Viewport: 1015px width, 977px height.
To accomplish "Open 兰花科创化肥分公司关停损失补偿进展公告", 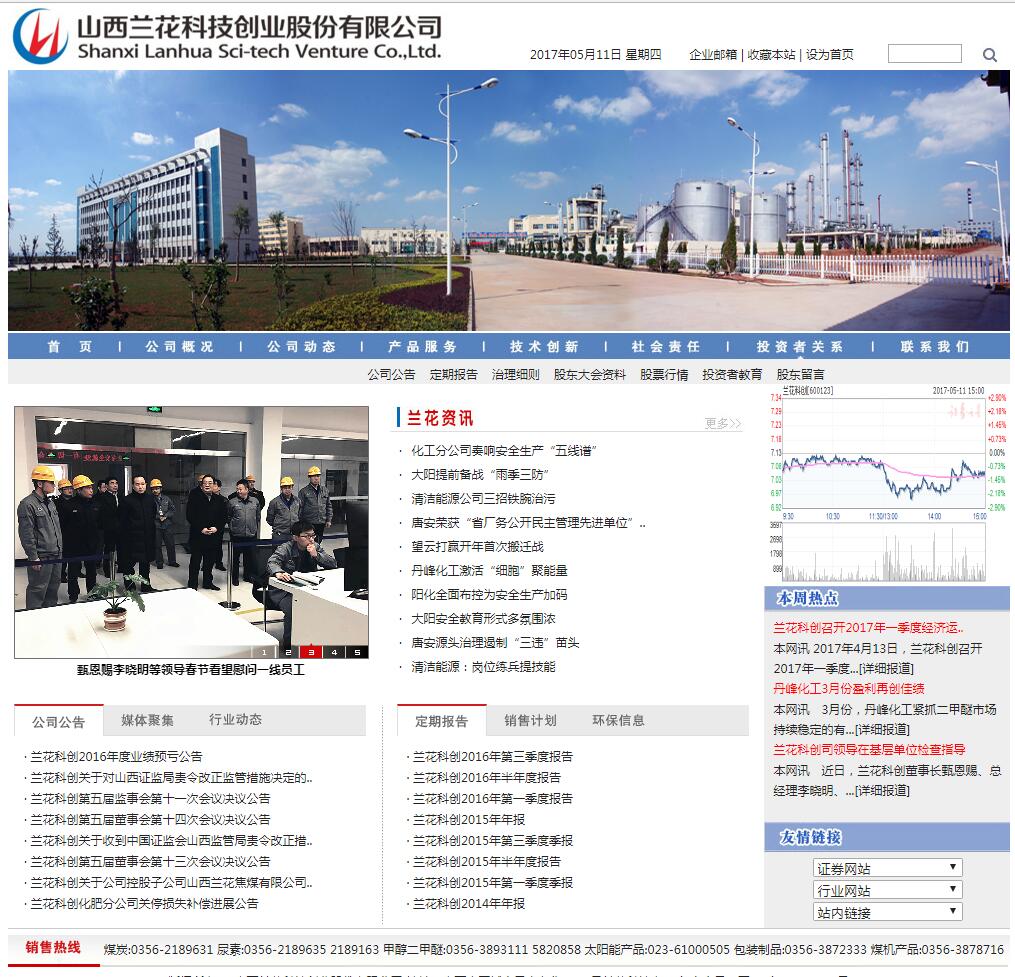I will tap(144, 903).
